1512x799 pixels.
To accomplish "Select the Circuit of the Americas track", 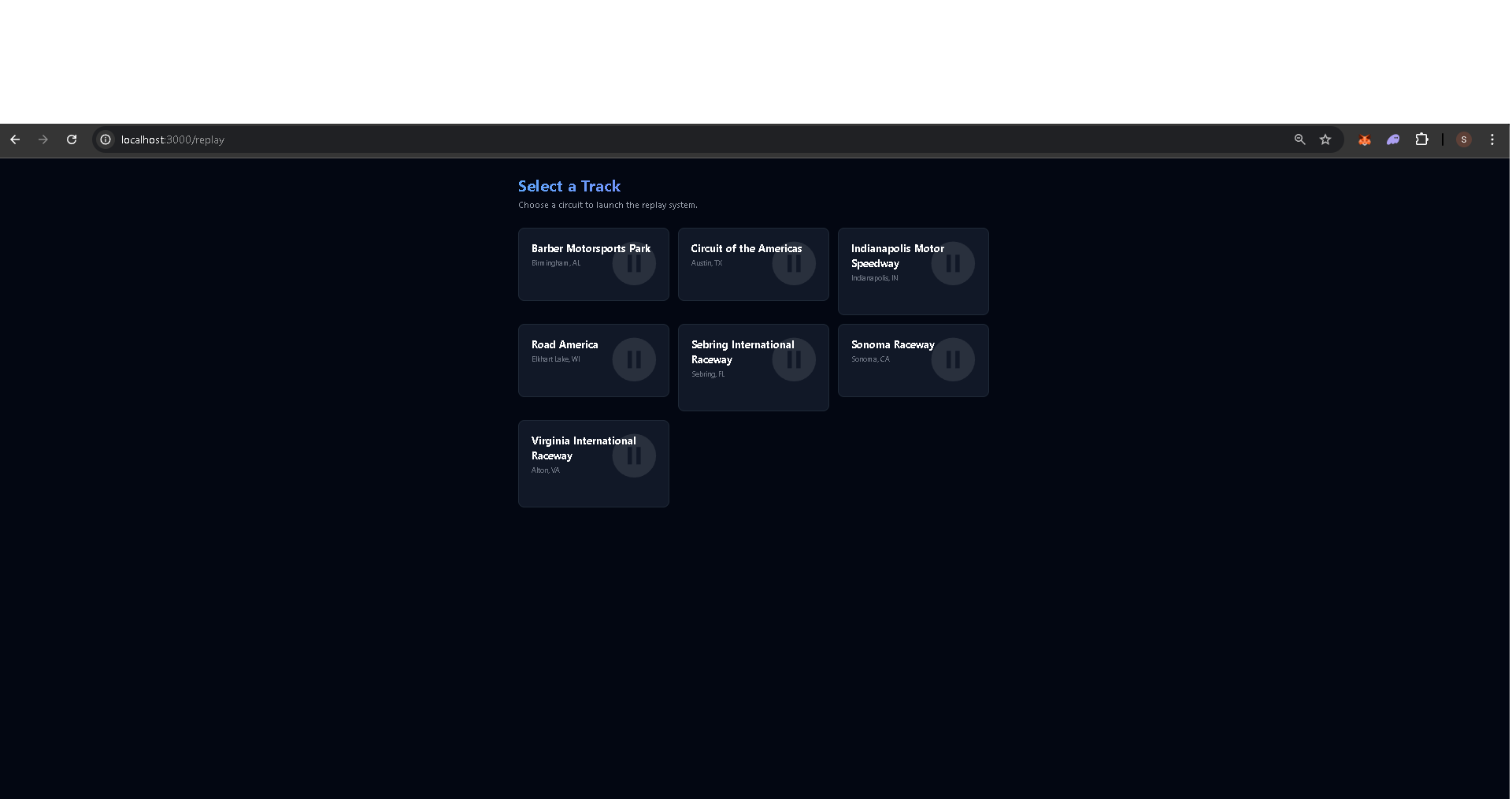I will click(x=754, y=264).
